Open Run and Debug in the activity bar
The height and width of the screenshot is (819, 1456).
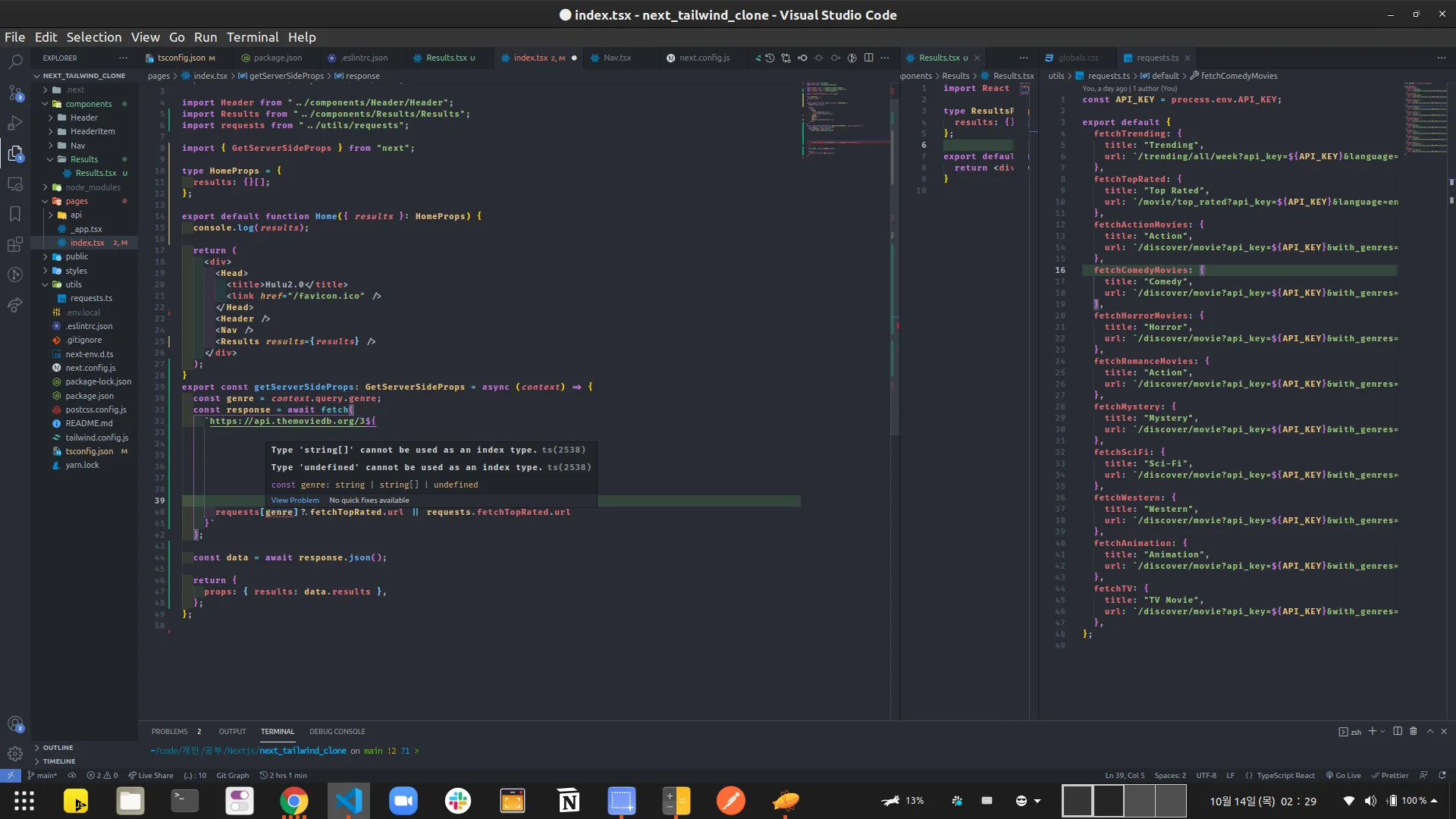(15, 123)
